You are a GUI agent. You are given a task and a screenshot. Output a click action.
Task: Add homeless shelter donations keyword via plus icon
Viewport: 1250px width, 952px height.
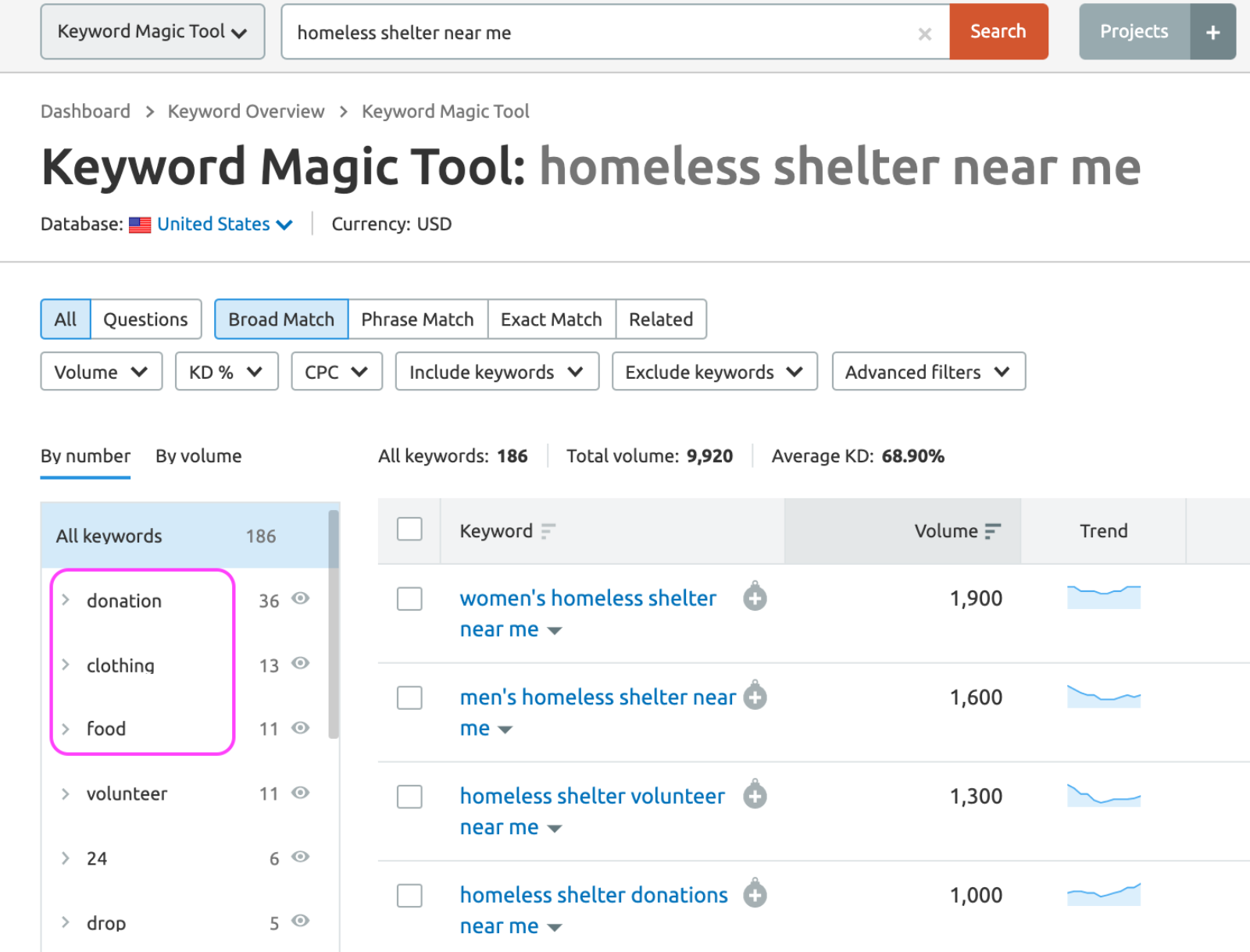tap(755, 893)
